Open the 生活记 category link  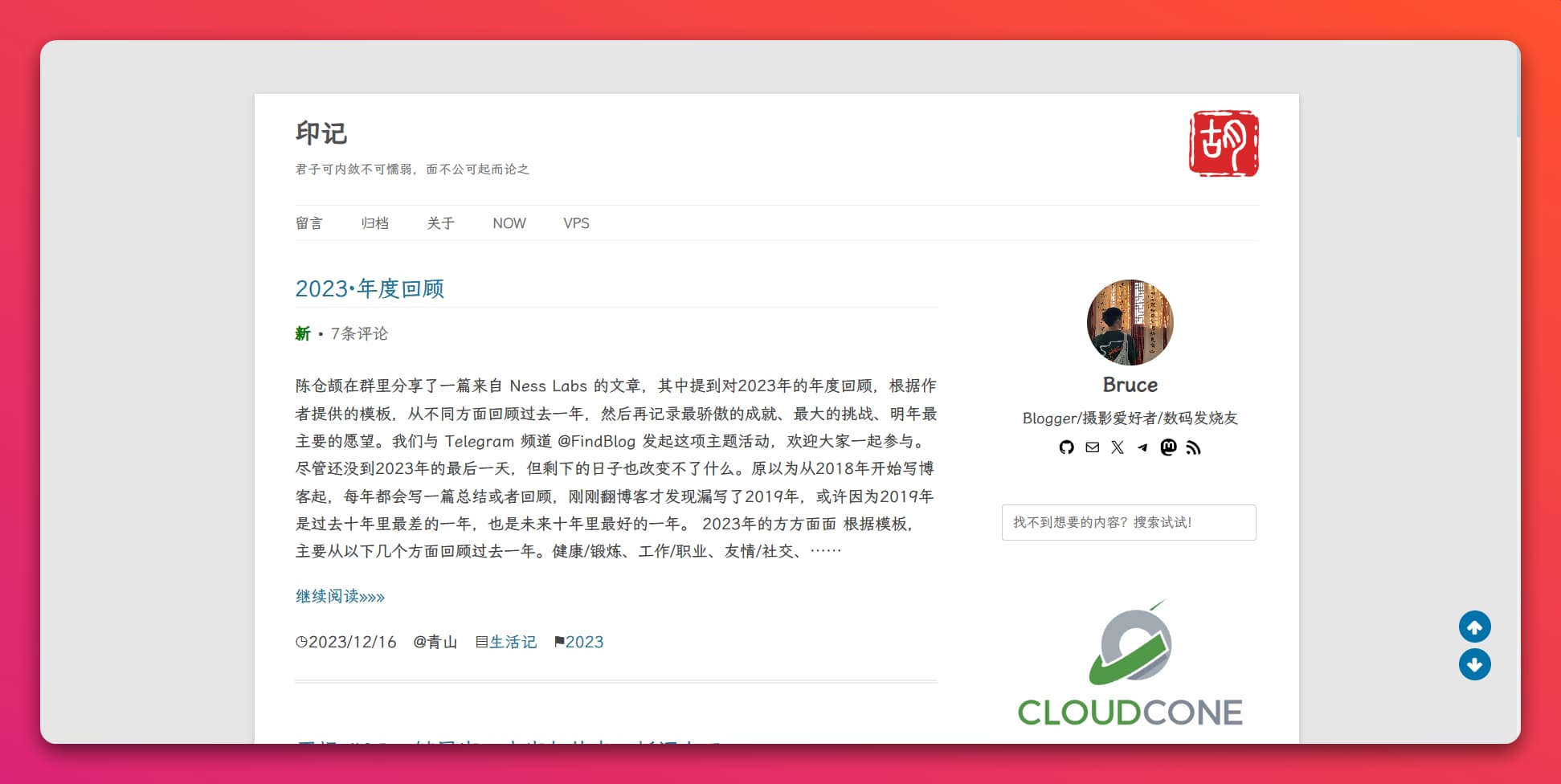(513, 642)
